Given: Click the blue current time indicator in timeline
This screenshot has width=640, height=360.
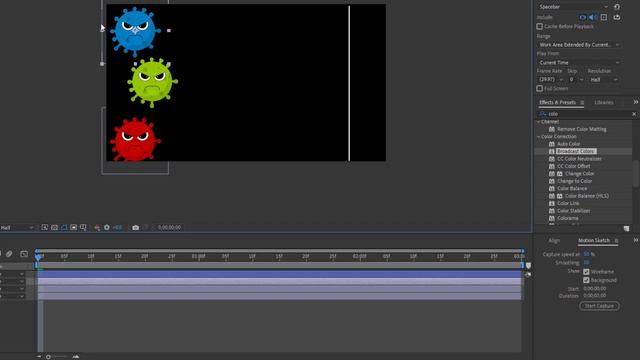Looking at the screenshot, I should coord(38,257).
